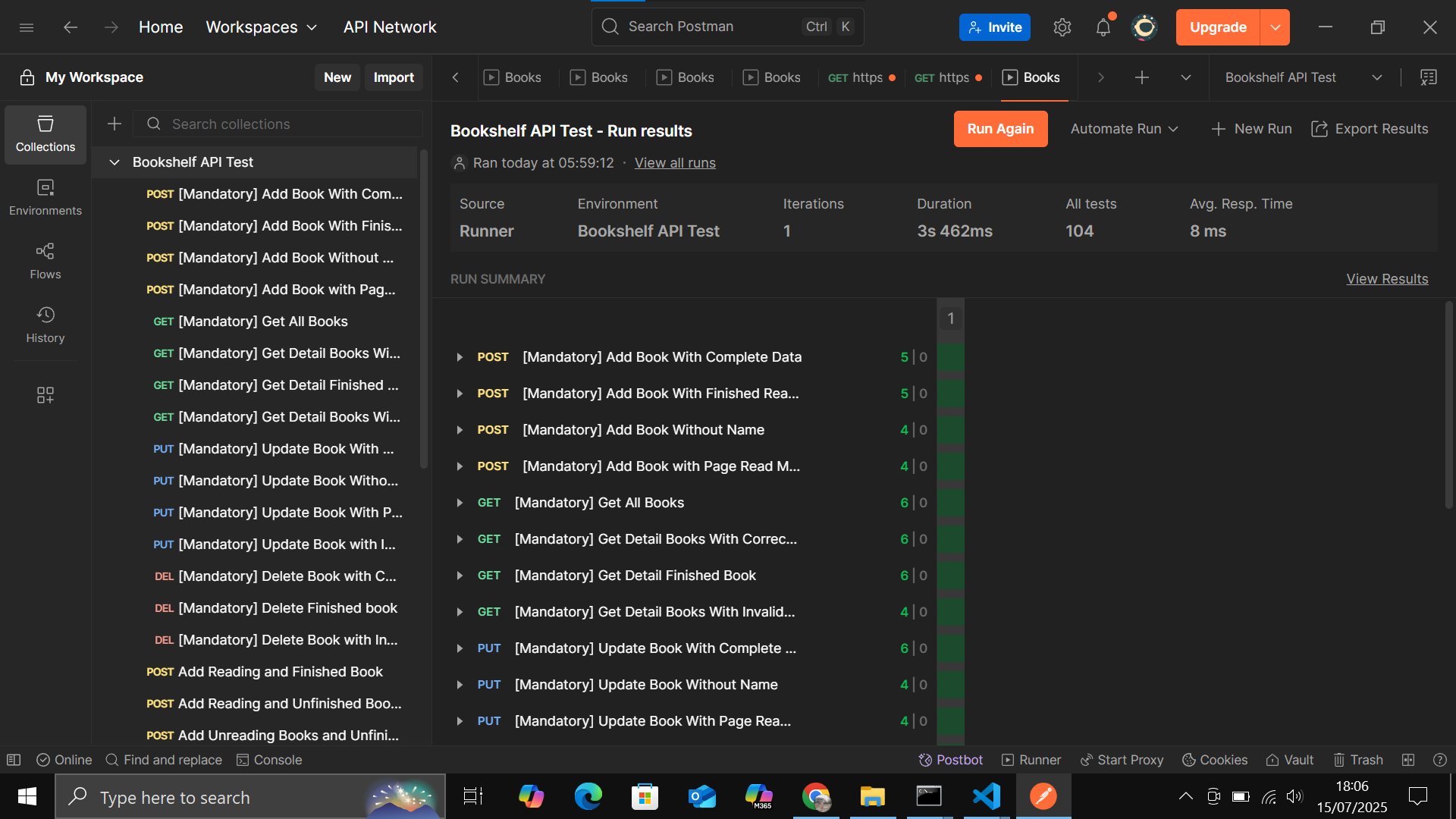Open the Bookshelf API Test environment selector

pos(1304,77)
